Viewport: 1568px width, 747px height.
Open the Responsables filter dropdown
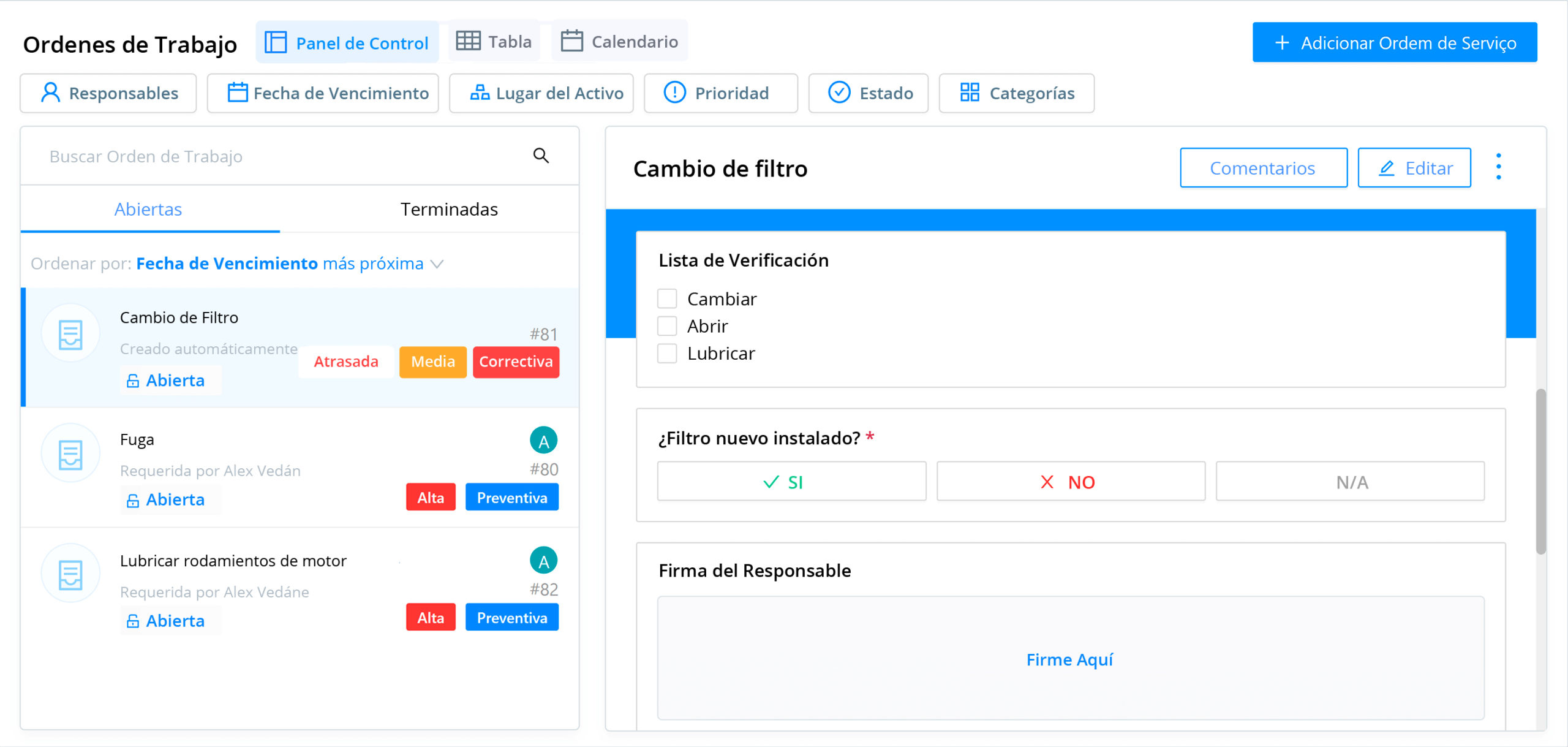tap(108, 93)
